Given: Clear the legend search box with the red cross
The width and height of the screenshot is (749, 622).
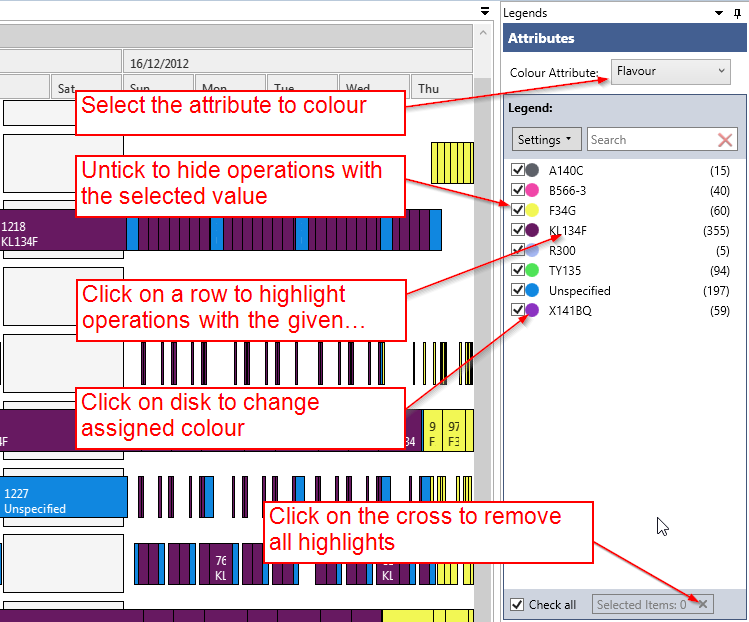Looking at the screenshot, I should click(725, 140).
